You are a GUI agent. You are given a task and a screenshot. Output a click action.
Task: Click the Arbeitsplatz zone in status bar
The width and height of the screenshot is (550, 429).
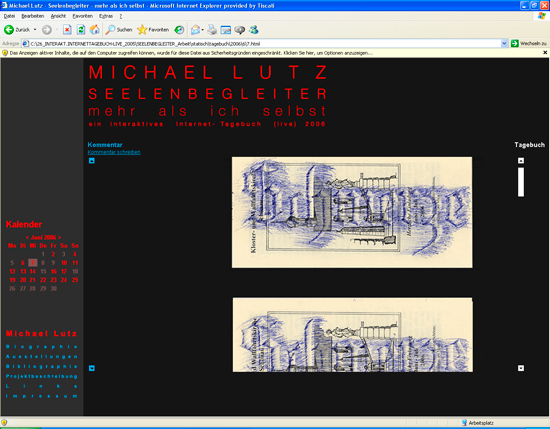pyautogui.click(x=477, y=423)
